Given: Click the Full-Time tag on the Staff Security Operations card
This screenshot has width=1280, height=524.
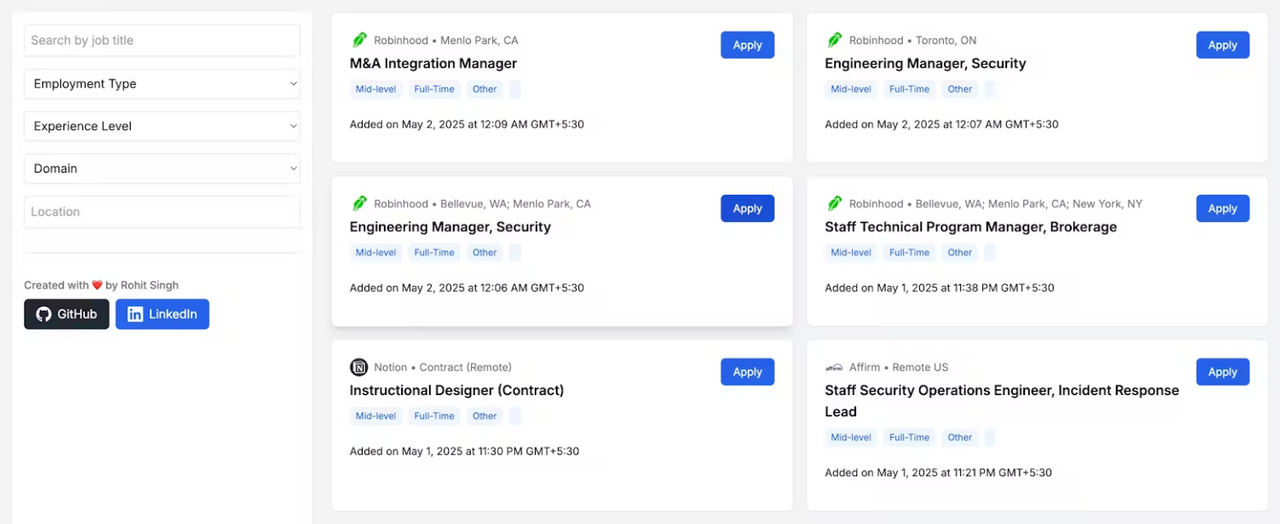Looking at the screenshot, I should (x=909, y=437).
